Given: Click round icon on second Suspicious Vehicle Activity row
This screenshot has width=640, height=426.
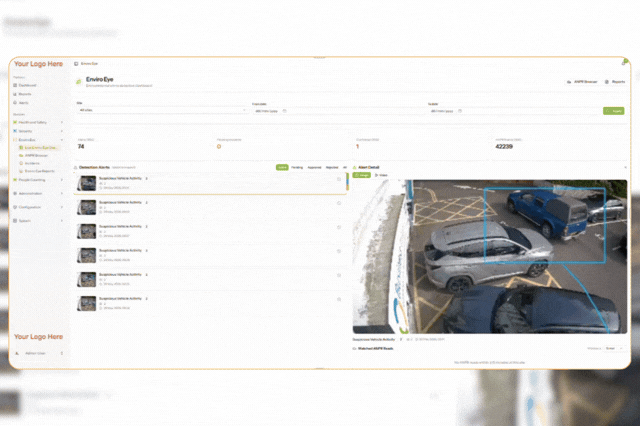Looking at the screenshot, I should coord(339,203).
